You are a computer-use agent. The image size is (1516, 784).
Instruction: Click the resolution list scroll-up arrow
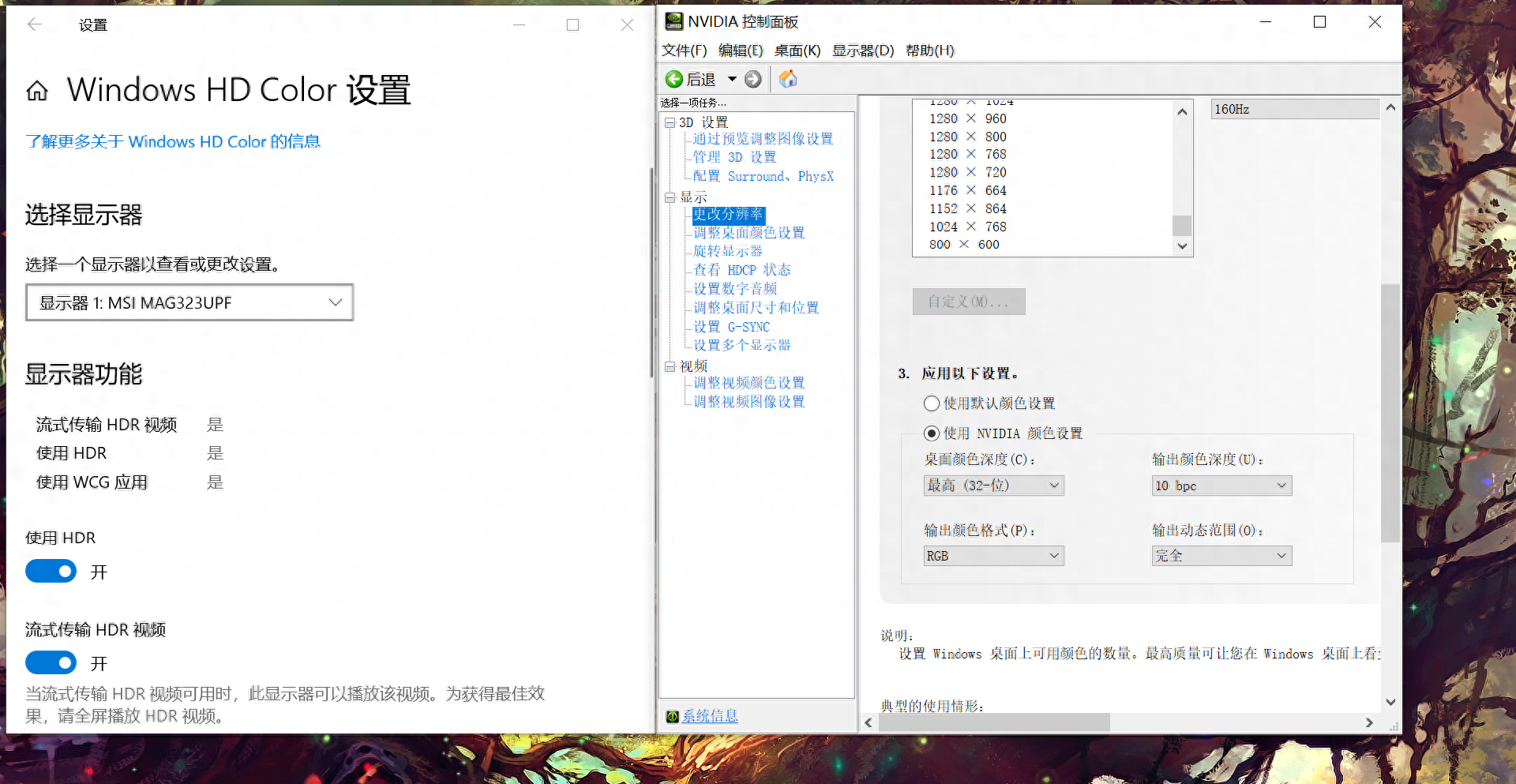click(x=1182, y=111)
